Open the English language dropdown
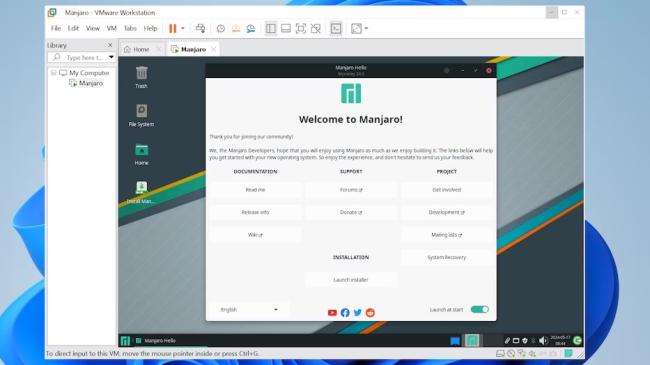This screenshot has width=650, height=365. click(x=249, y=309)
